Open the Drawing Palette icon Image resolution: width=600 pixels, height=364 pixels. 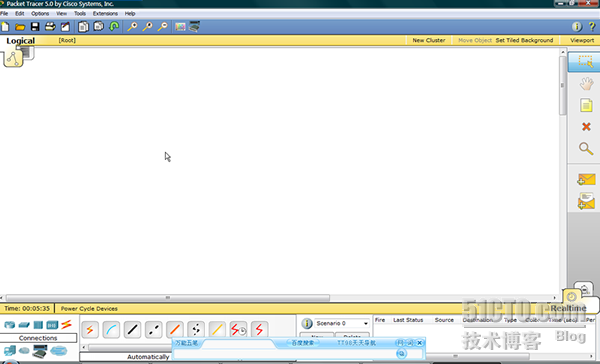pos(180,27)
